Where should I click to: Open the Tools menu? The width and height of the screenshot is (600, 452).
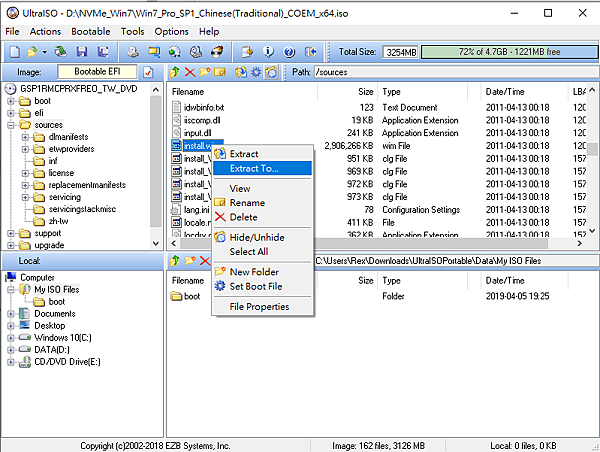pos(132,31)
